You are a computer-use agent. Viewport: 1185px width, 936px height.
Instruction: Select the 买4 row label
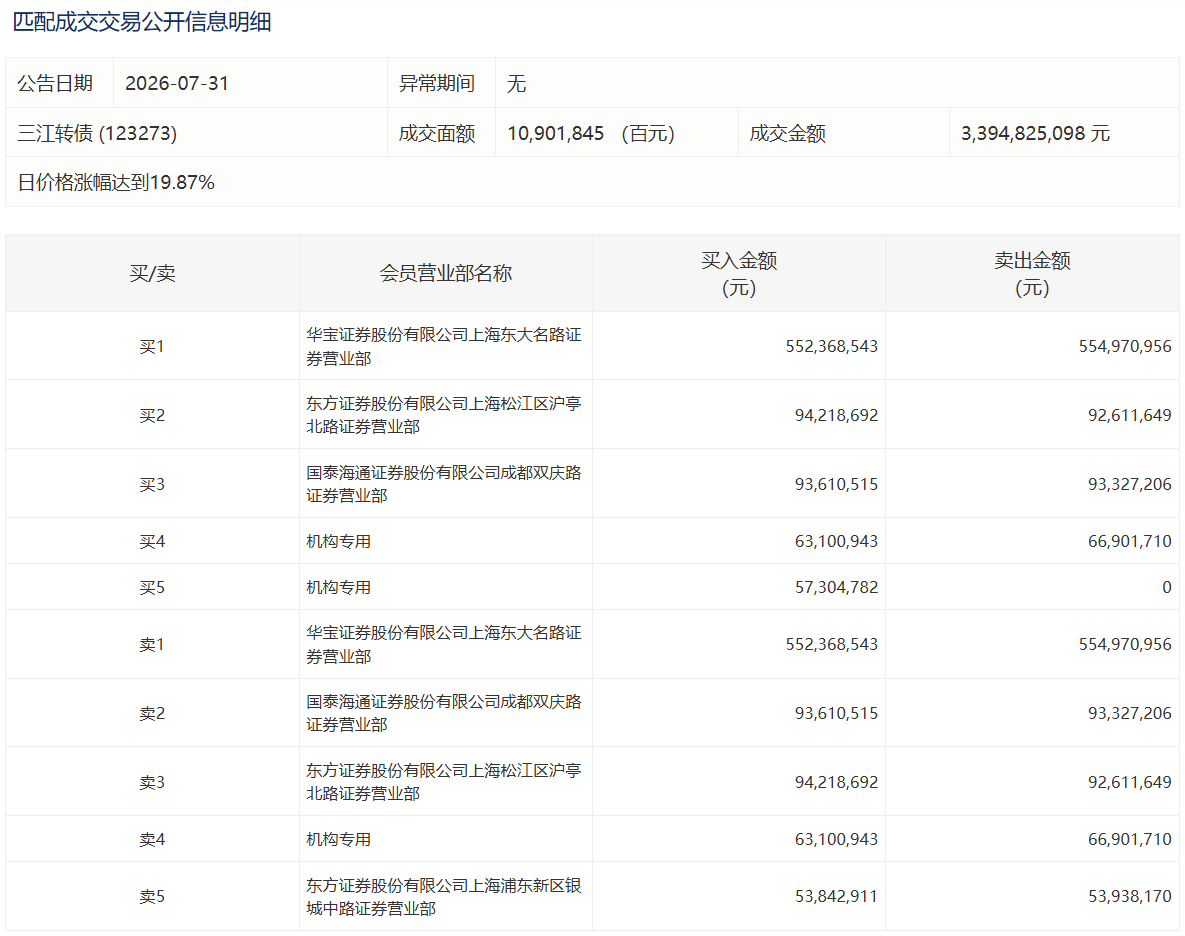(152, 541)
